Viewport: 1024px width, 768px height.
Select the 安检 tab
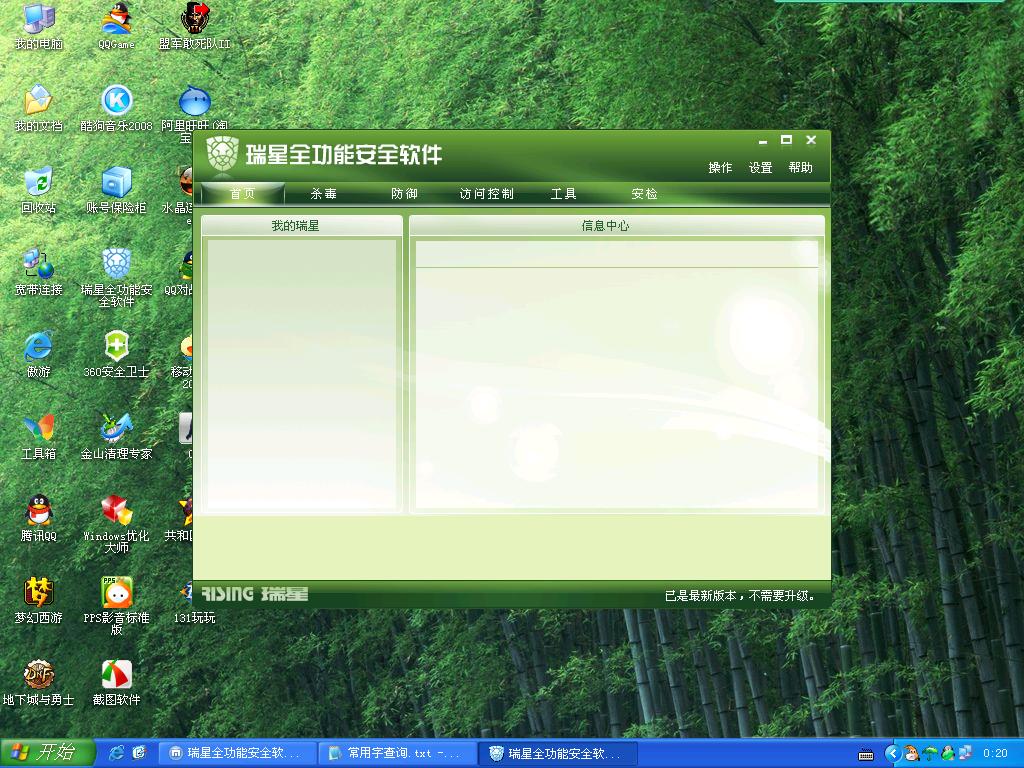[x=644, y=194]
